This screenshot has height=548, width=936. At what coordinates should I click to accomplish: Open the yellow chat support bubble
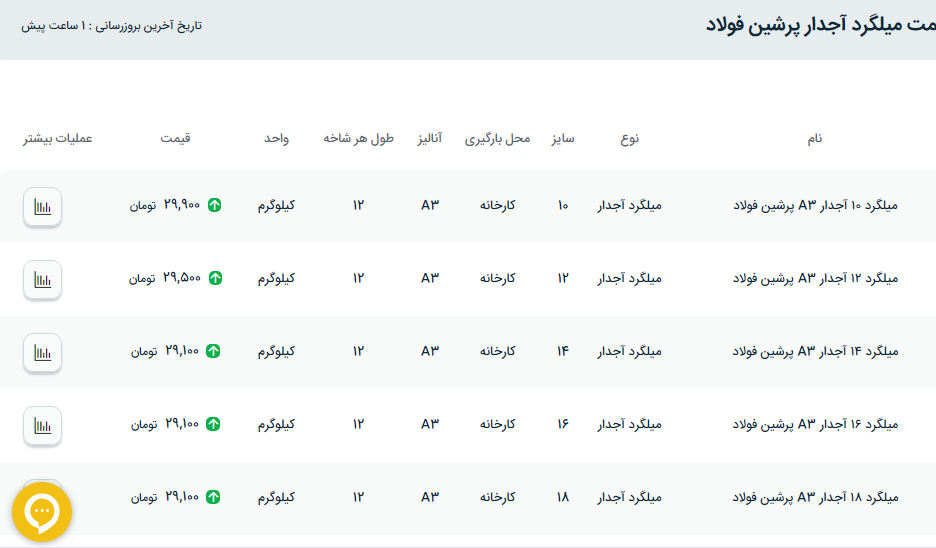point(42,512)
